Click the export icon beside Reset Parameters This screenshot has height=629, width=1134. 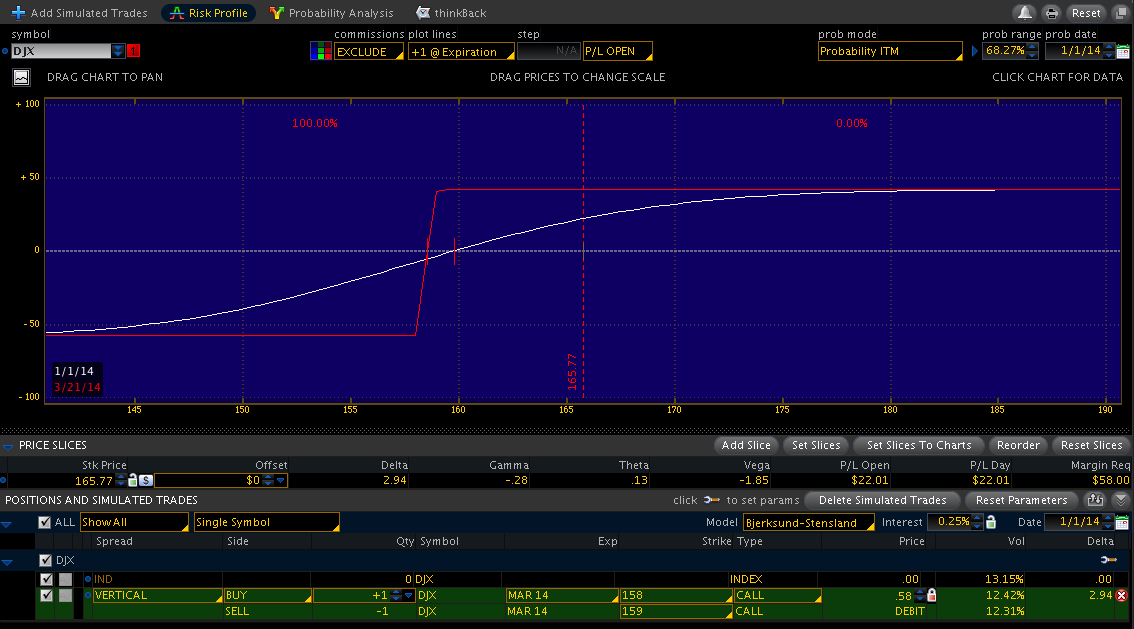coord(1095,500)
